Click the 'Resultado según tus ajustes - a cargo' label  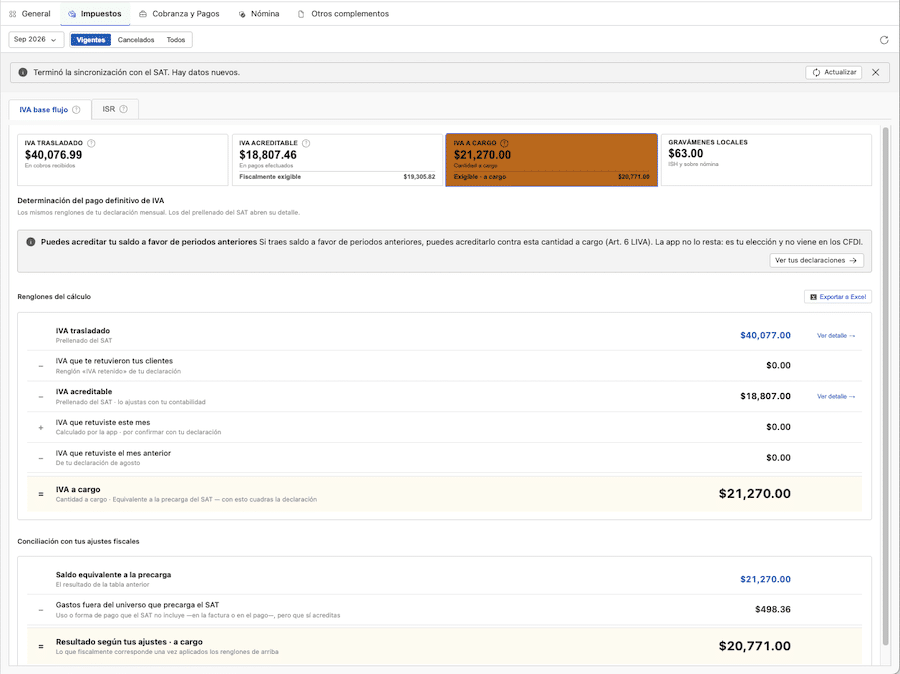click(129, 642)
